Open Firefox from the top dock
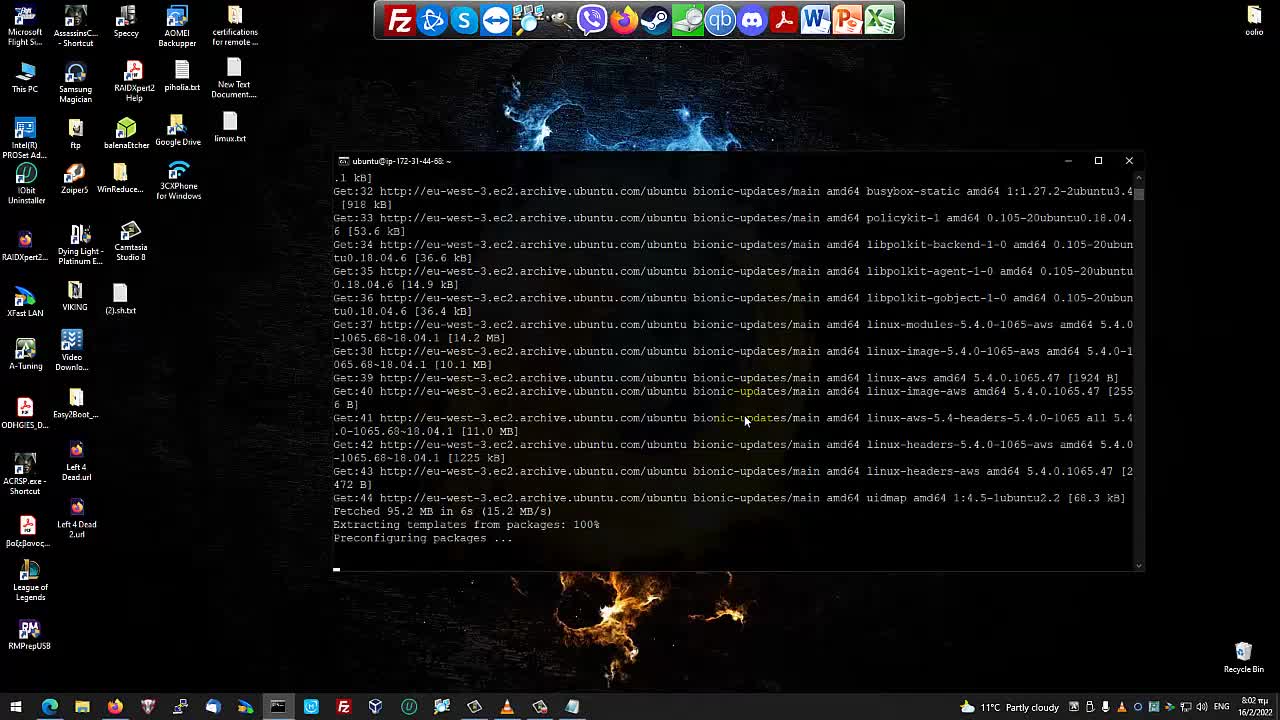Viewport: 1280px width, 720px height. [x=624, y=20]
